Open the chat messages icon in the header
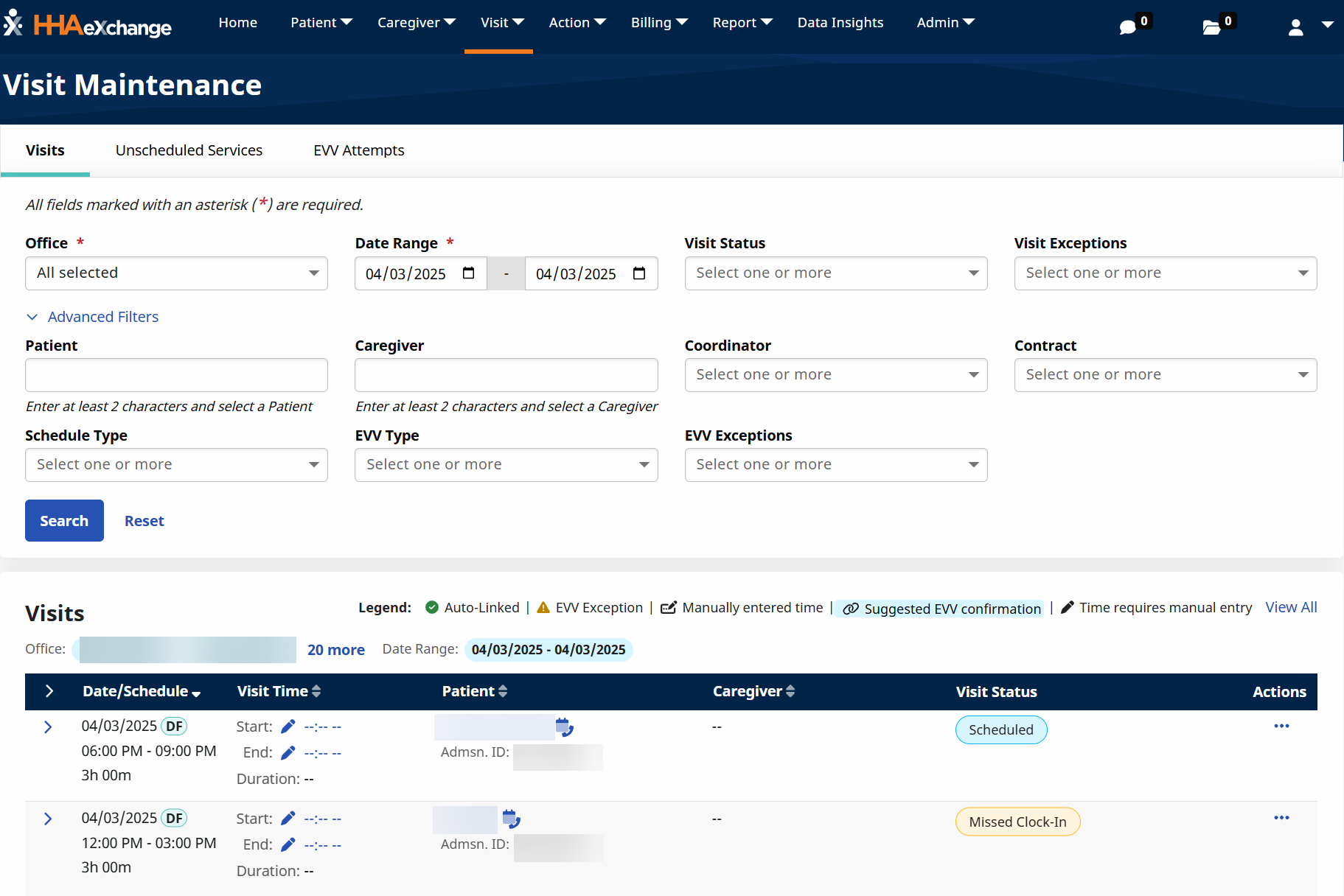Screen dimensions: 1344x896 tap(1127, 27)
